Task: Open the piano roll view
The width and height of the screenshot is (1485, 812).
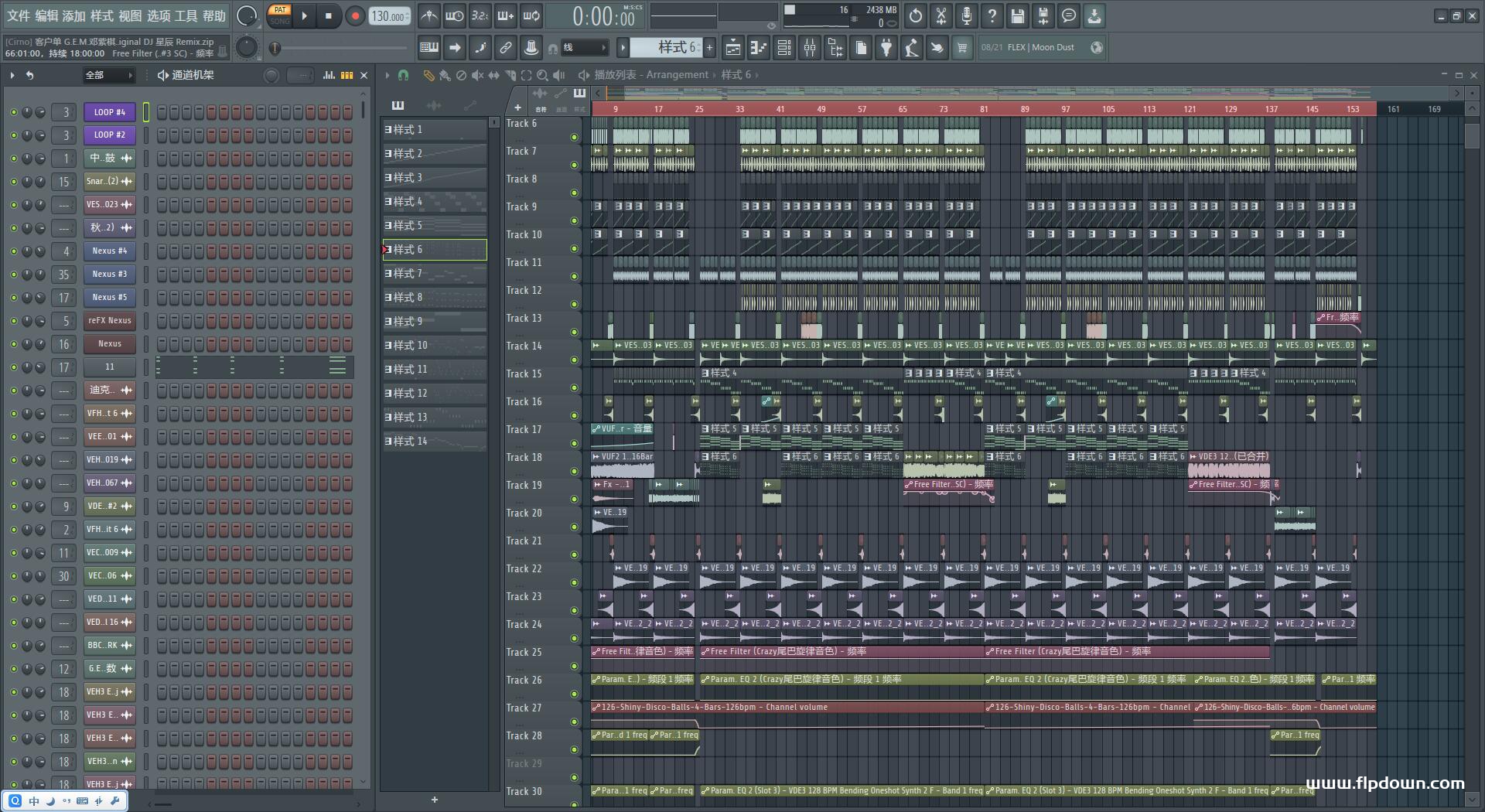Action: [x=759, y=48]
